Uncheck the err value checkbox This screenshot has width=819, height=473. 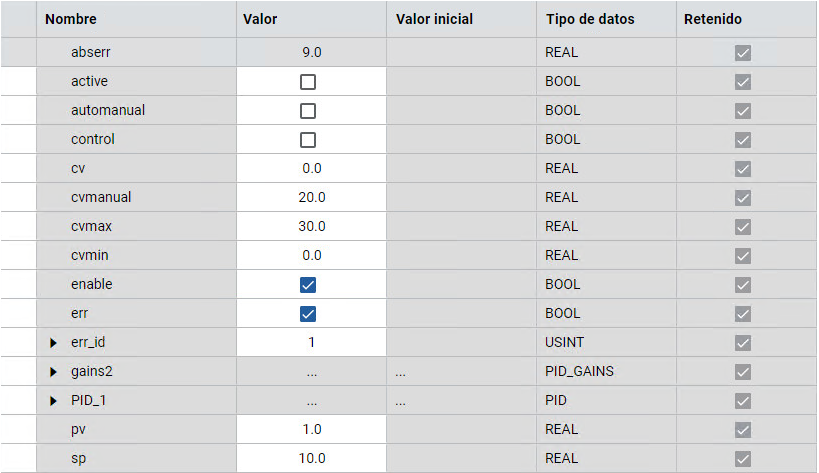tap(308, 314)
